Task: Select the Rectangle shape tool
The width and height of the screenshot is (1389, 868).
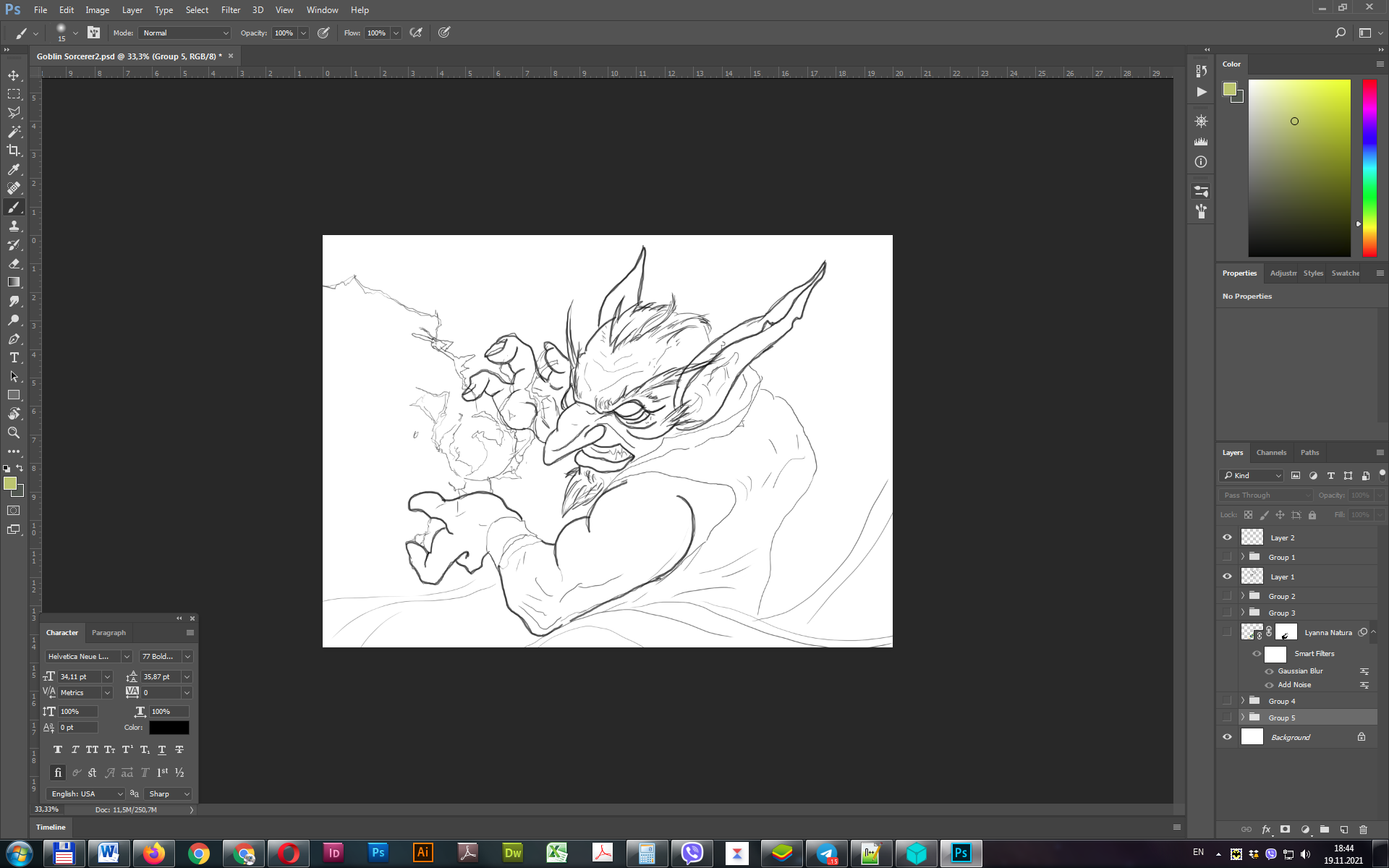Action: tap(14, 396)
